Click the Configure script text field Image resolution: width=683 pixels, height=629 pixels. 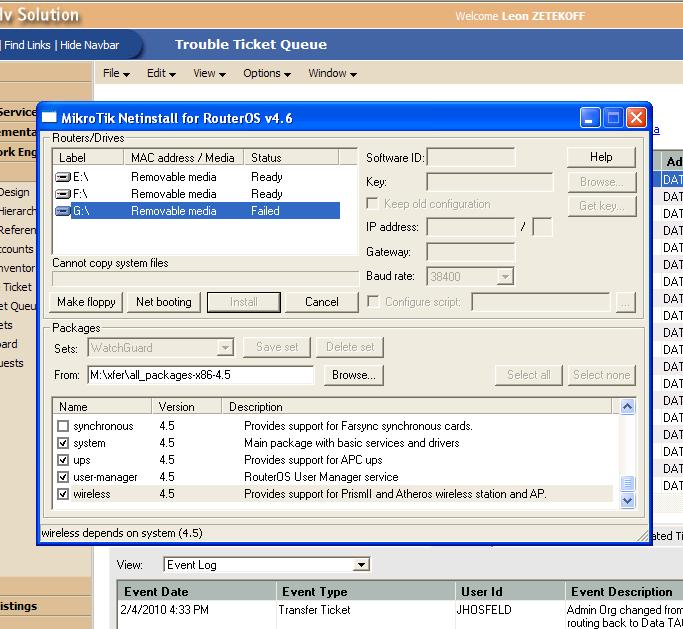[541, 302]
